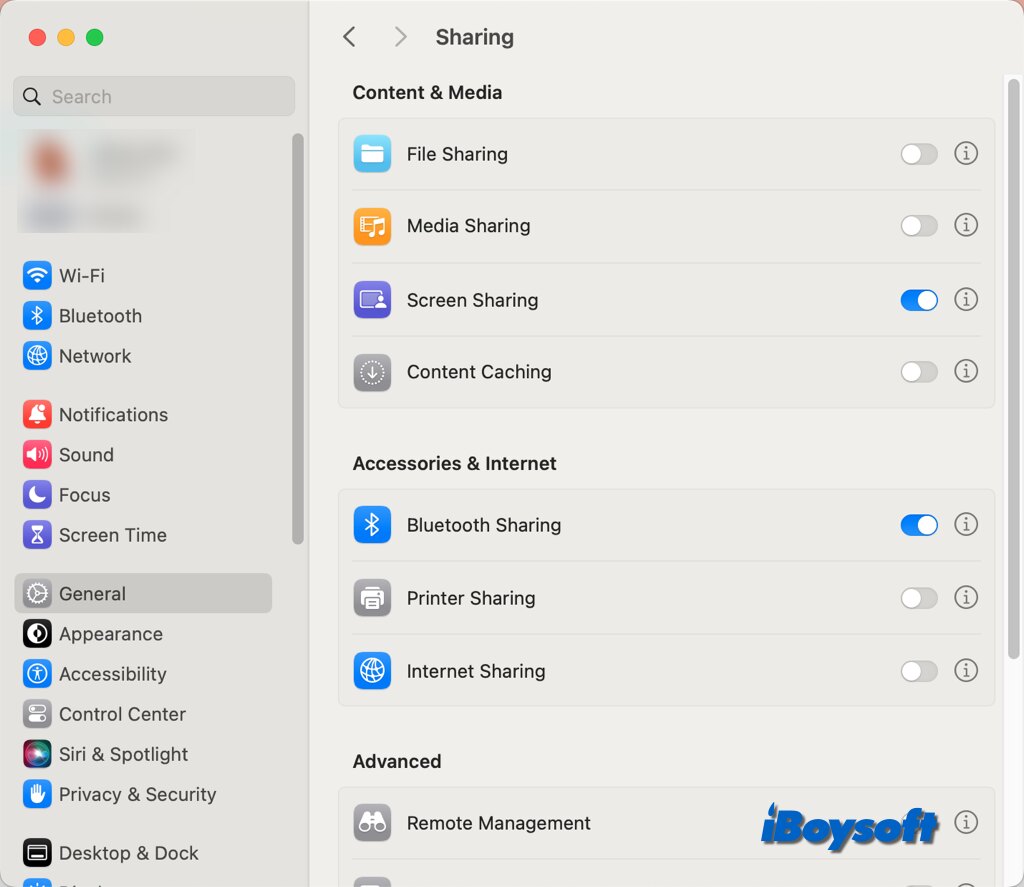Open info for Printer Sharing
Screen dimensions: 1024x887
click(x=966, y=598)
